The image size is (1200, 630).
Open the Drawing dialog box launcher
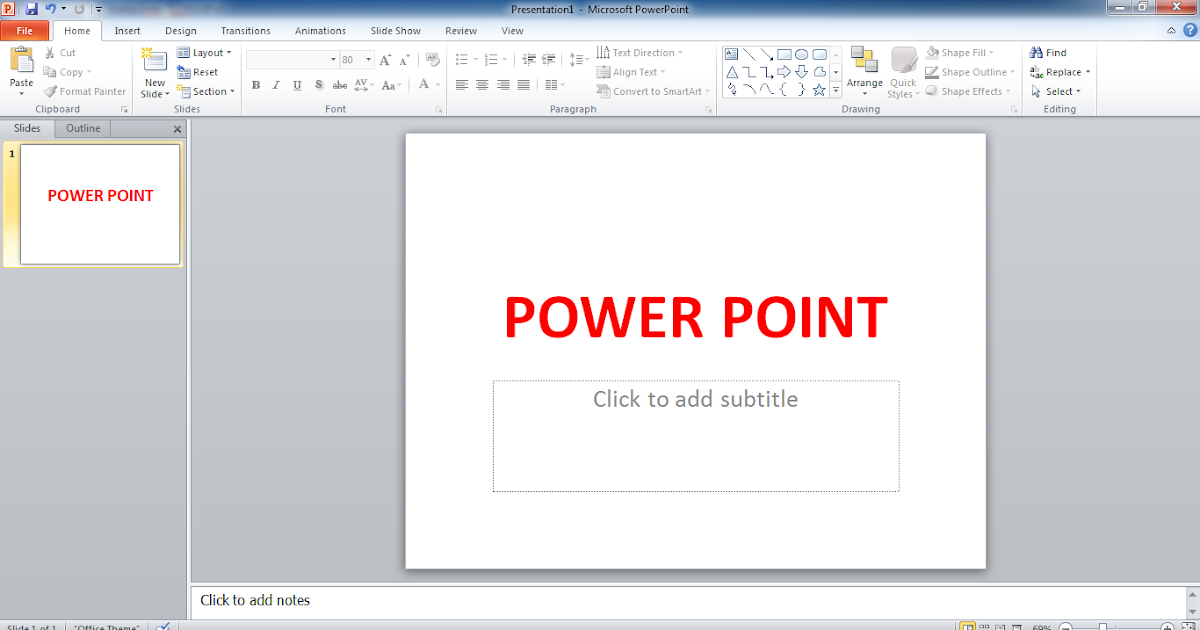1014,109
